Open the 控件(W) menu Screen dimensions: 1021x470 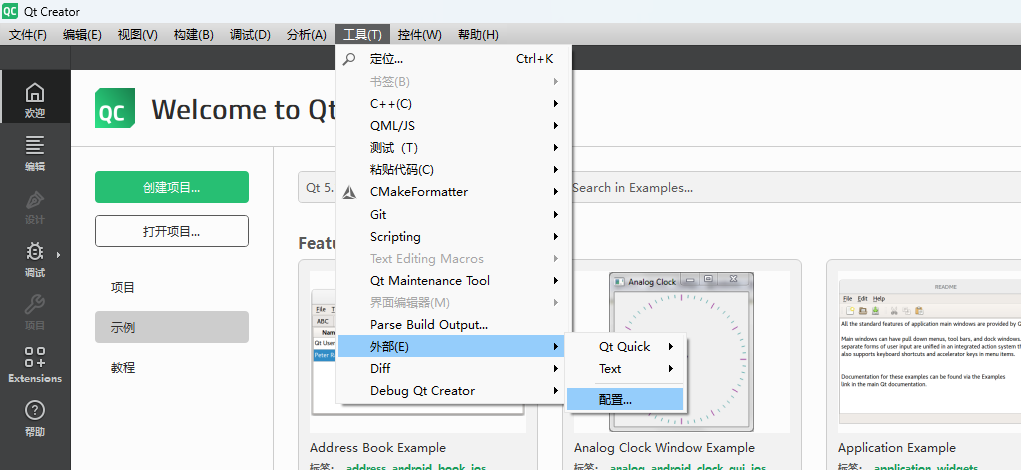[x=419, y=35]
